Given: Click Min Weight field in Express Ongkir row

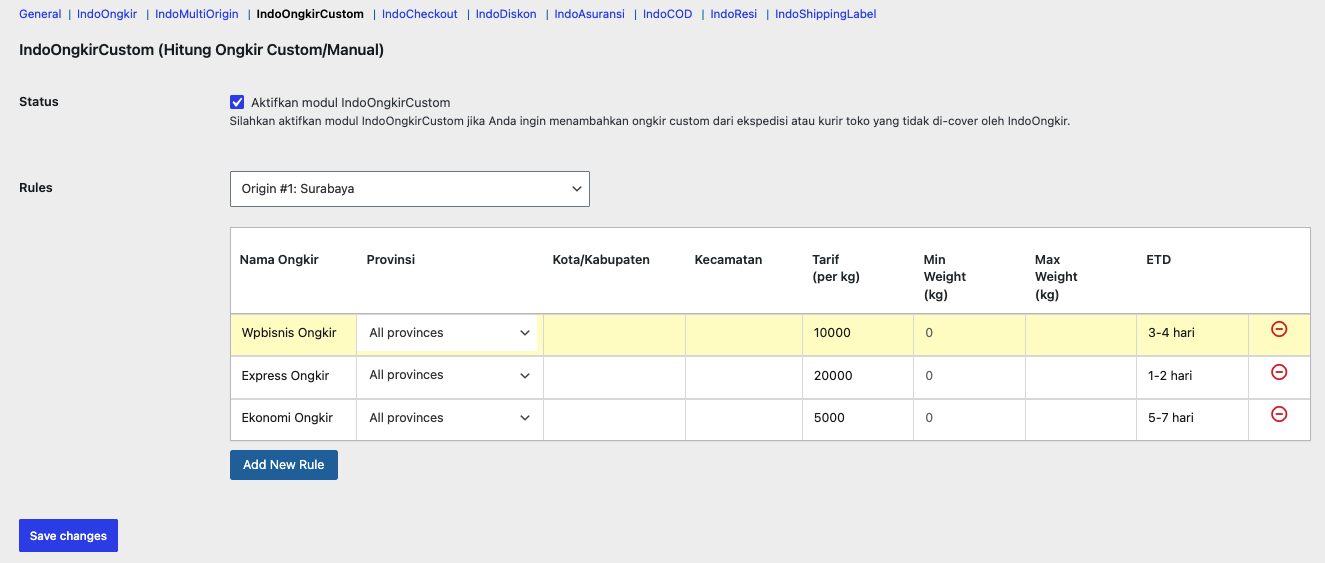Looking at the screenshot, I should pos(969,376).
